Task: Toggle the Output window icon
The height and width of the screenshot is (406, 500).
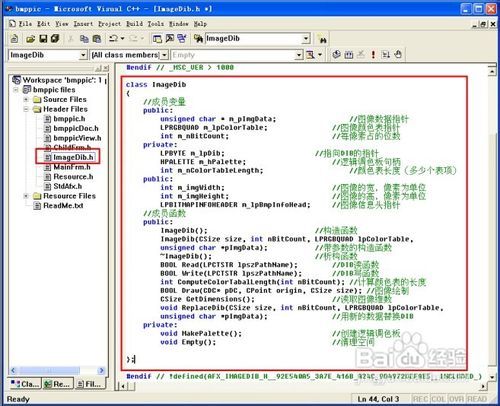Action: pyautogui.click(x=170, y=39)
